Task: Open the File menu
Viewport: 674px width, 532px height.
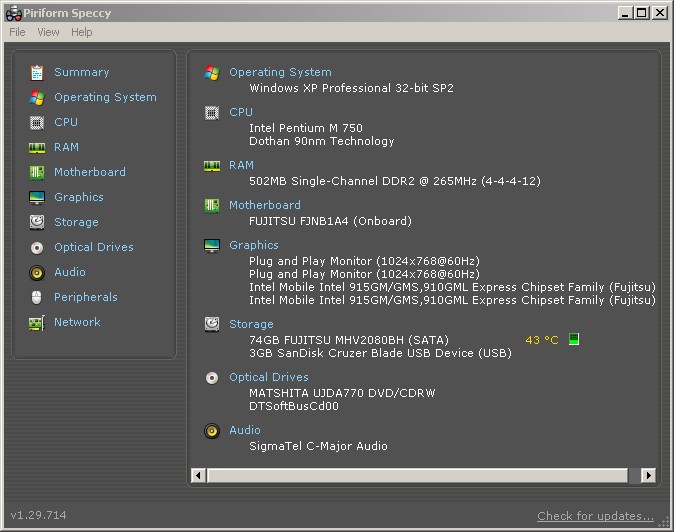Action: tap(17, 32)
